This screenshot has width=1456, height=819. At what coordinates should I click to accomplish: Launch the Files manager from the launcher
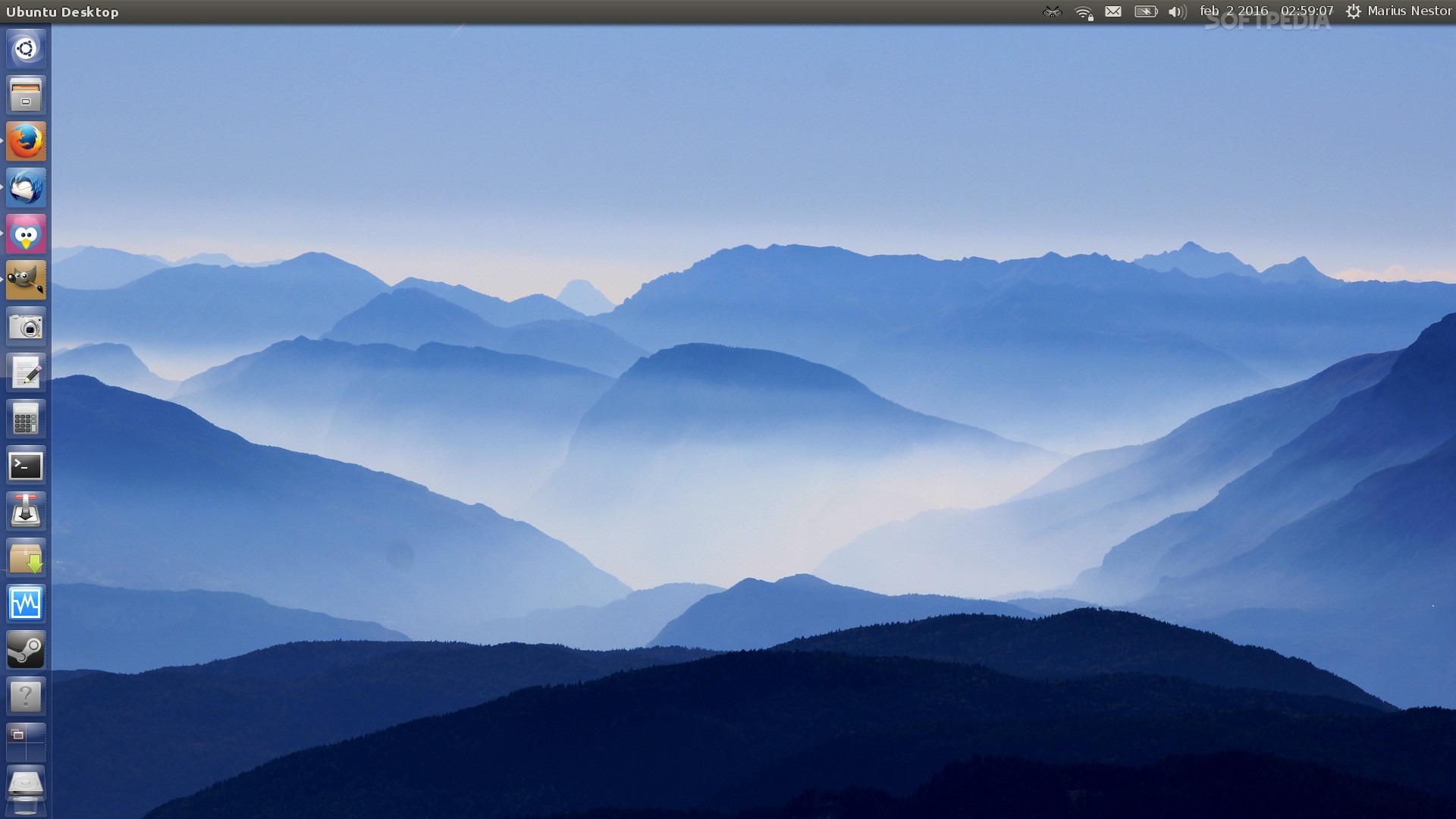pyautogui.click(x=26, y=96)
